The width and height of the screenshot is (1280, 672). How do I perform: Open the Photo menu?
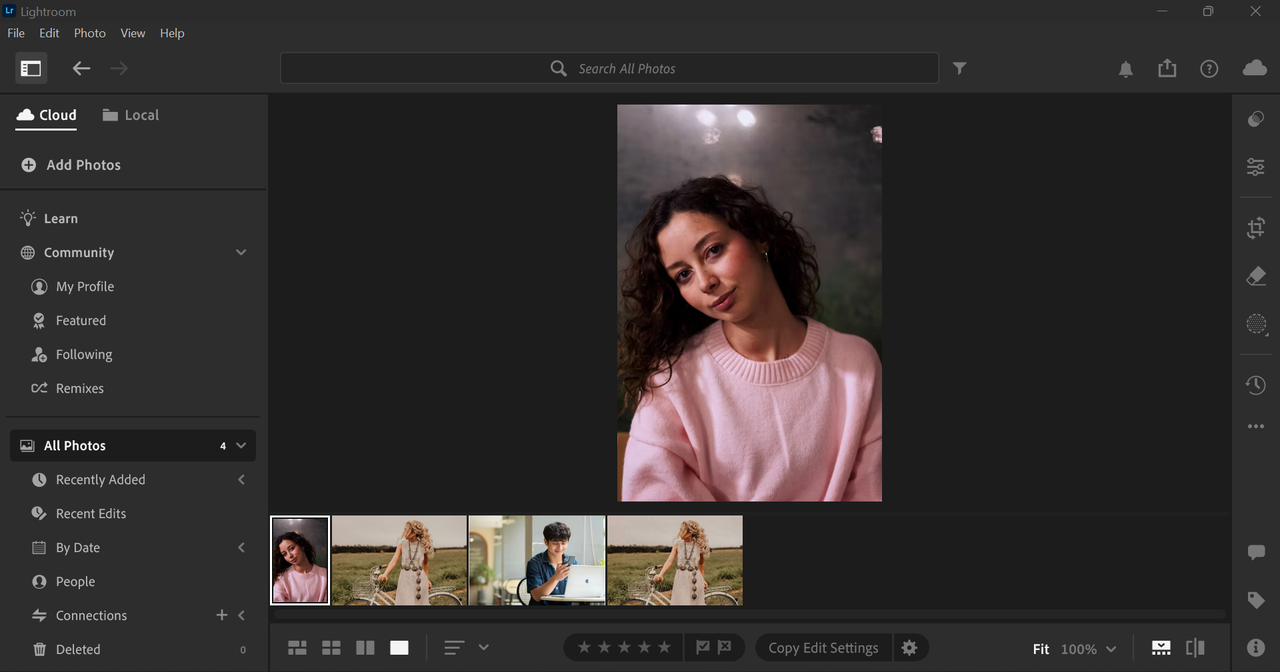click(90, 33)
